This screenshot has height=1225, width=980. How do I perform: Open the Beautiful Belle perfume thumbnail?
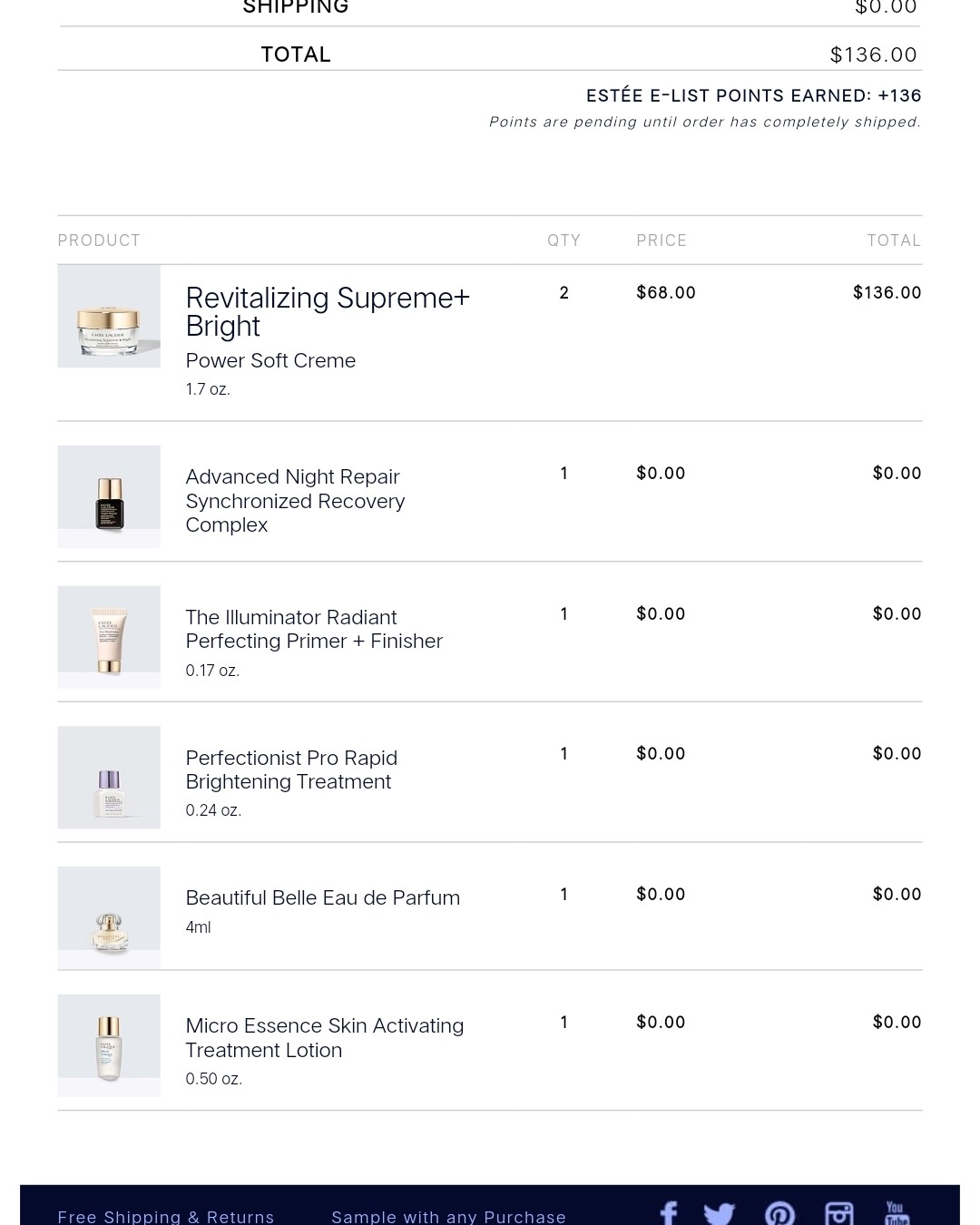click(x=109, y=917)
